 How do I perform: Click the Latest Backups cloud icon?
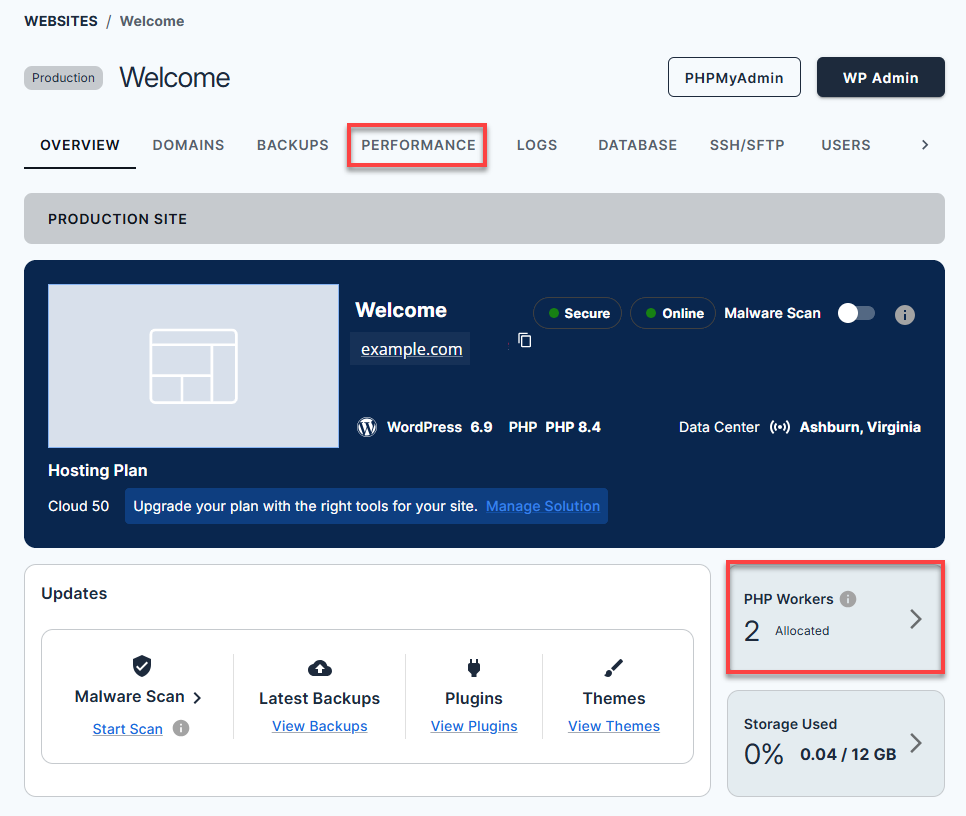(319, 668)
